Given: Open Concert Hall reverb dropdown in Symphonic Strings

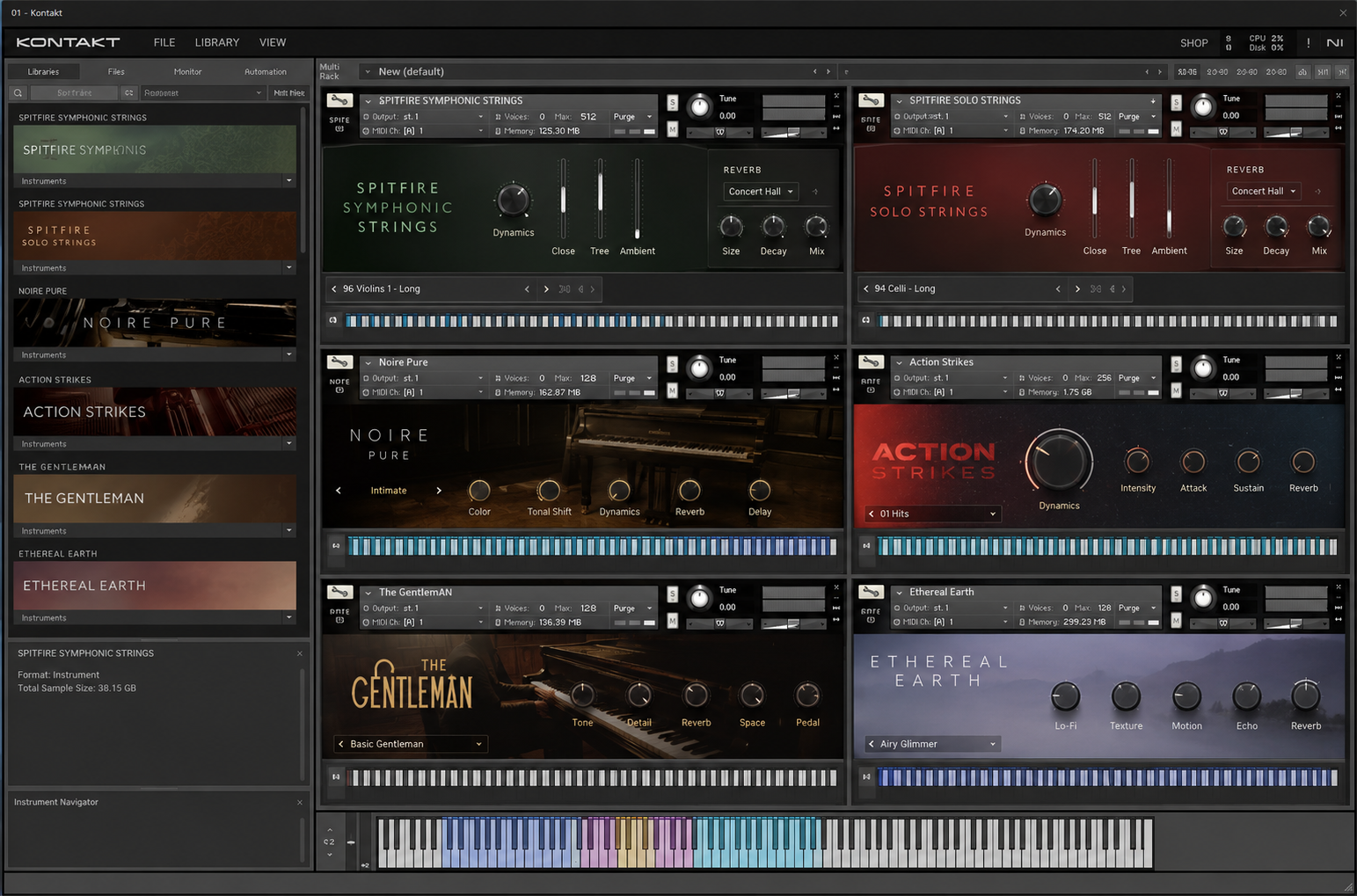Looking at the screenshot, I should (761, 192).
